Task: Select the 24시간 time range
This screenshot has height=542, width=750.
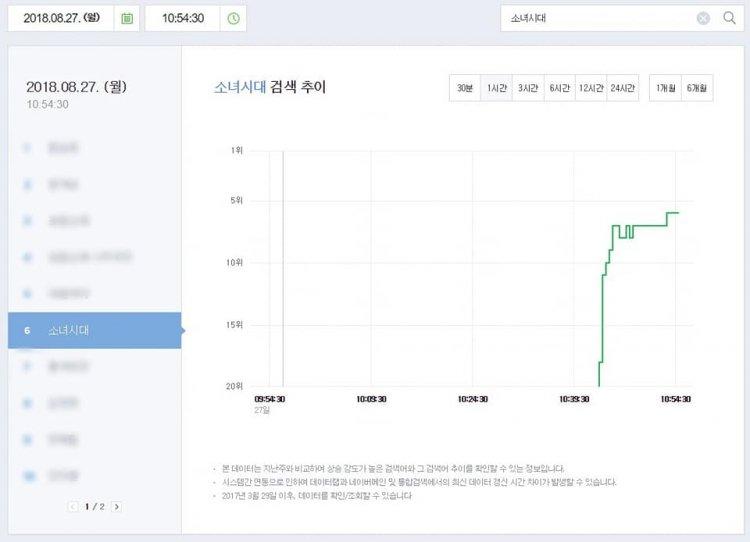Action: 622,88
